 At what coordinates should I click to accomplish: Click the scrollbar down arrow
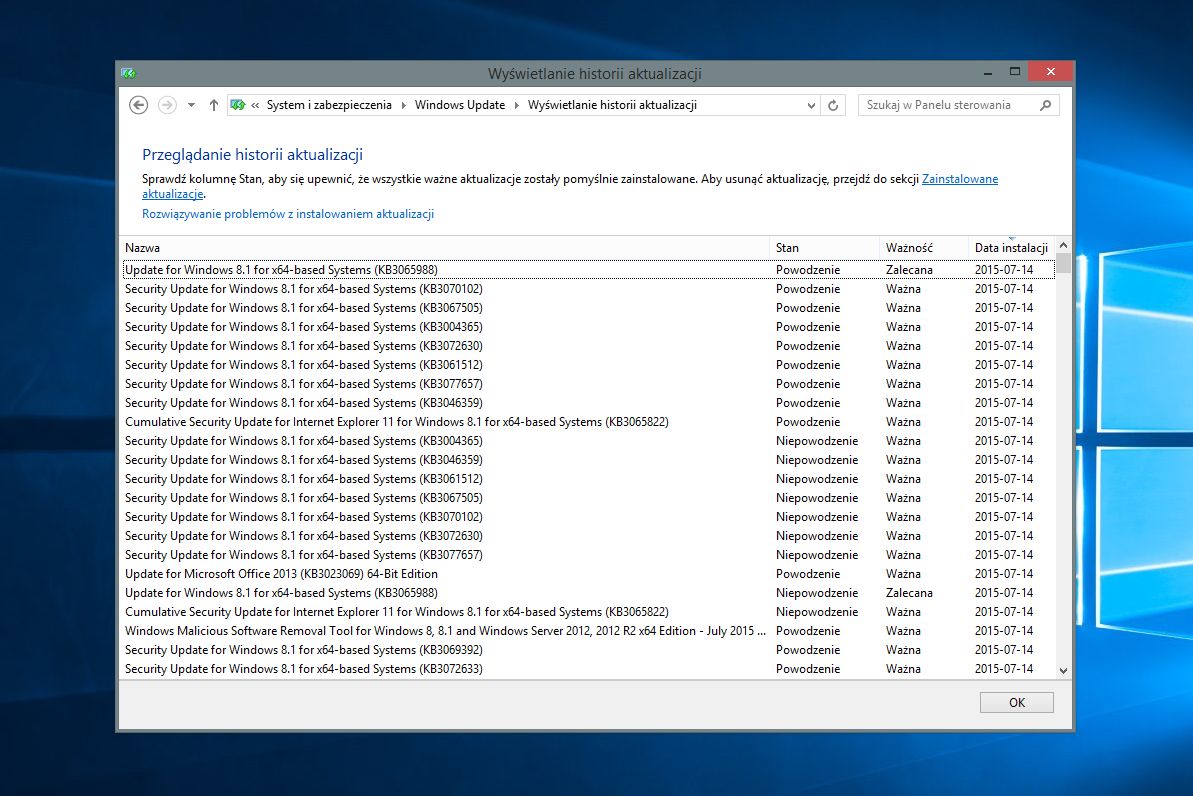[x=1063, y=670]
